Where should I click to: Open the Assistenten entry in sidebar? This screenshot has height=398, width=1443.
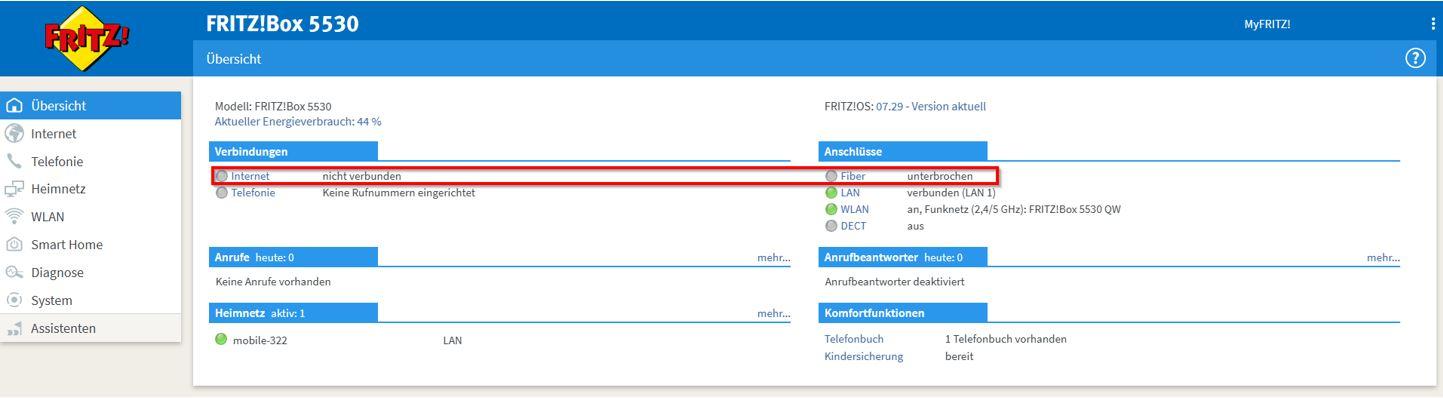coord(91,328)
